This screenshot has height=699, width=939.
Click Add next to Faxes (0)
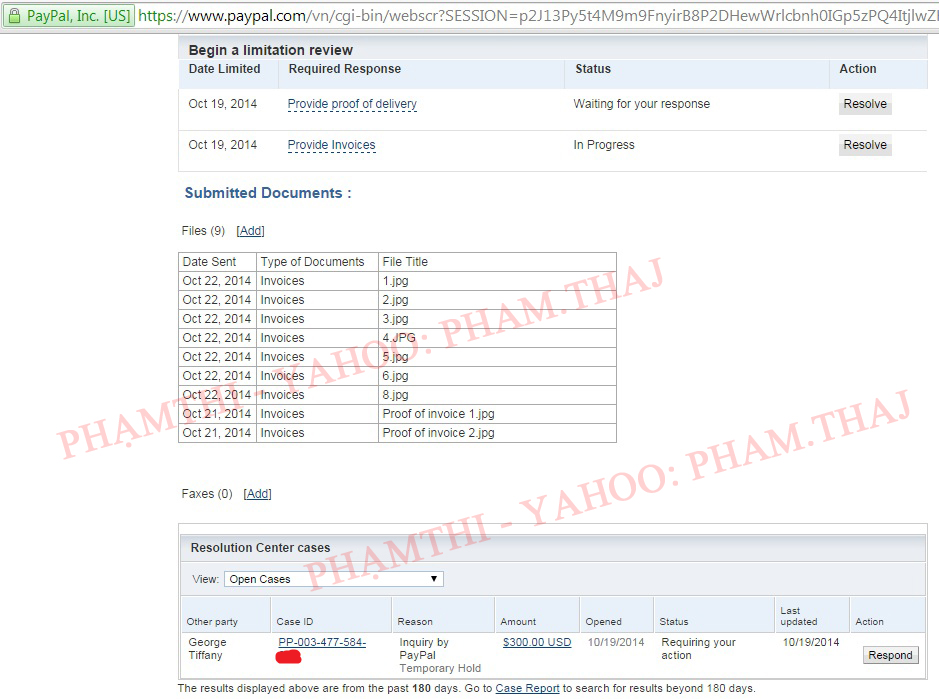pyautogui.click(x=258, y=494)
